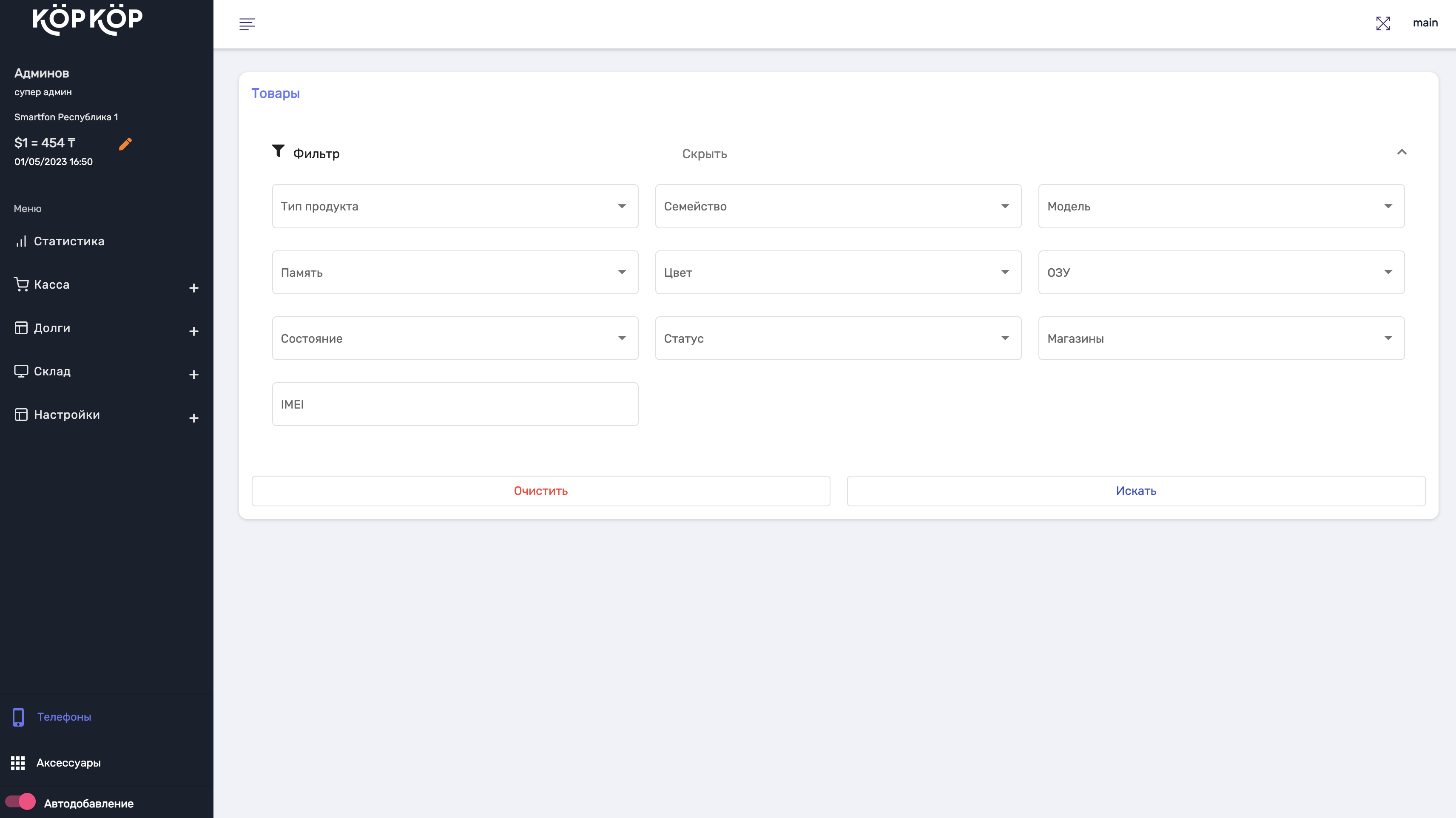Click the fullscreen expand icon

[1382, 23]
